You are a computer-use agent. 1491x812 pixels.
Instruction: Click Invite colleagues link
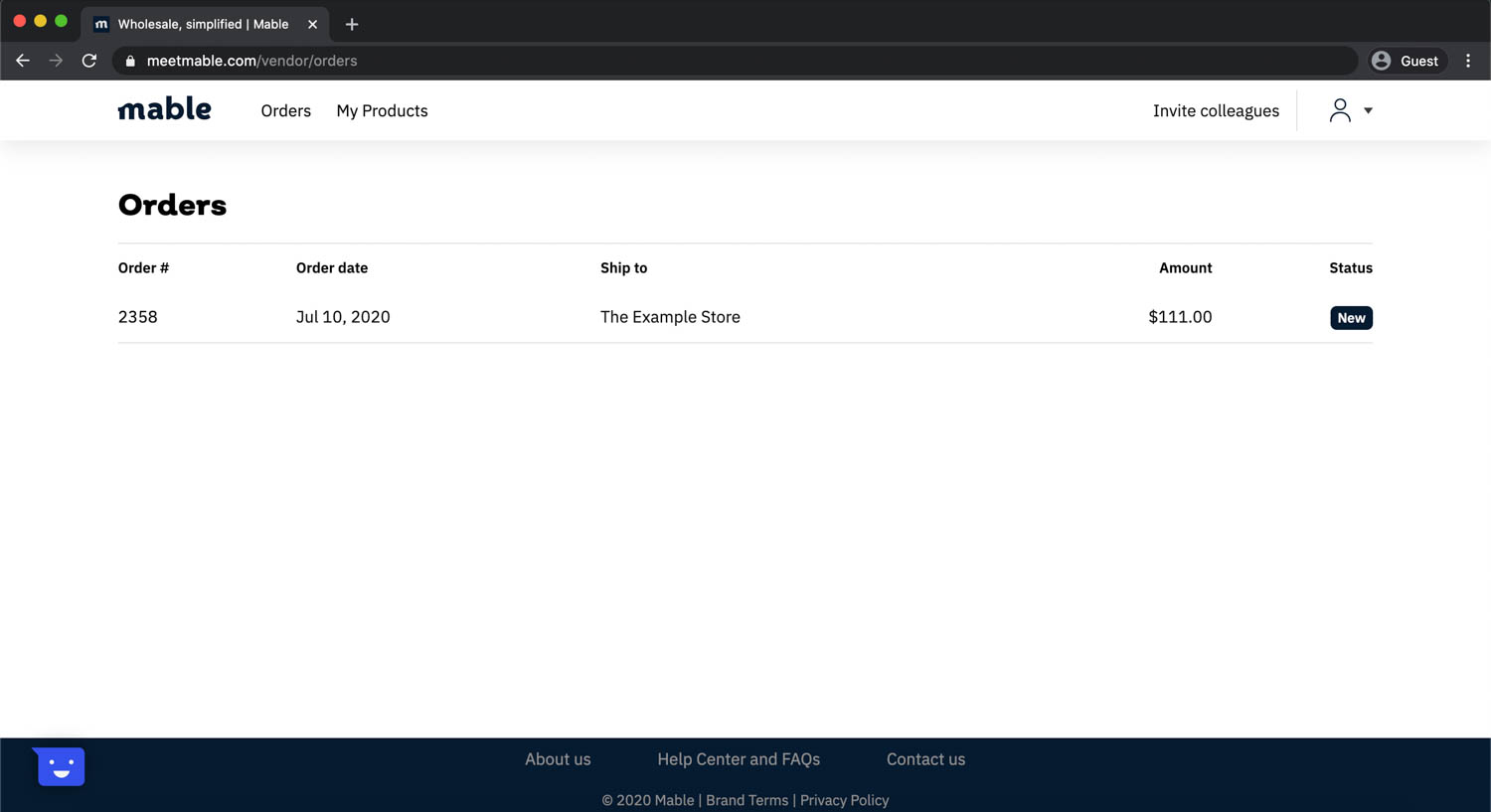click(x=1216, y=110)
